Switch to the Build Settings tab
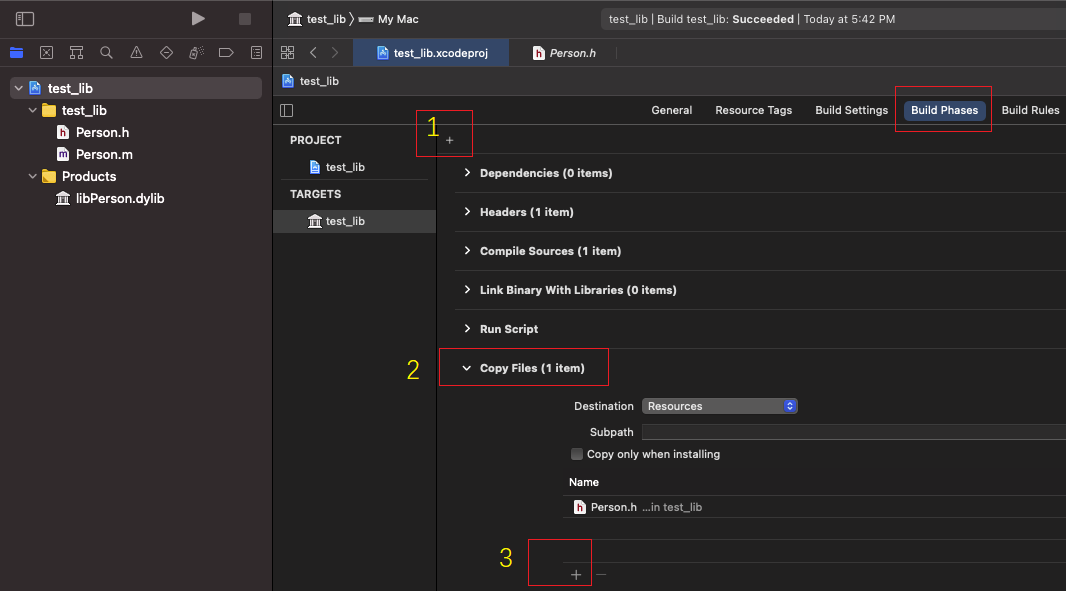This screenshot has height=591, width=1066. [x=851, y=110]
